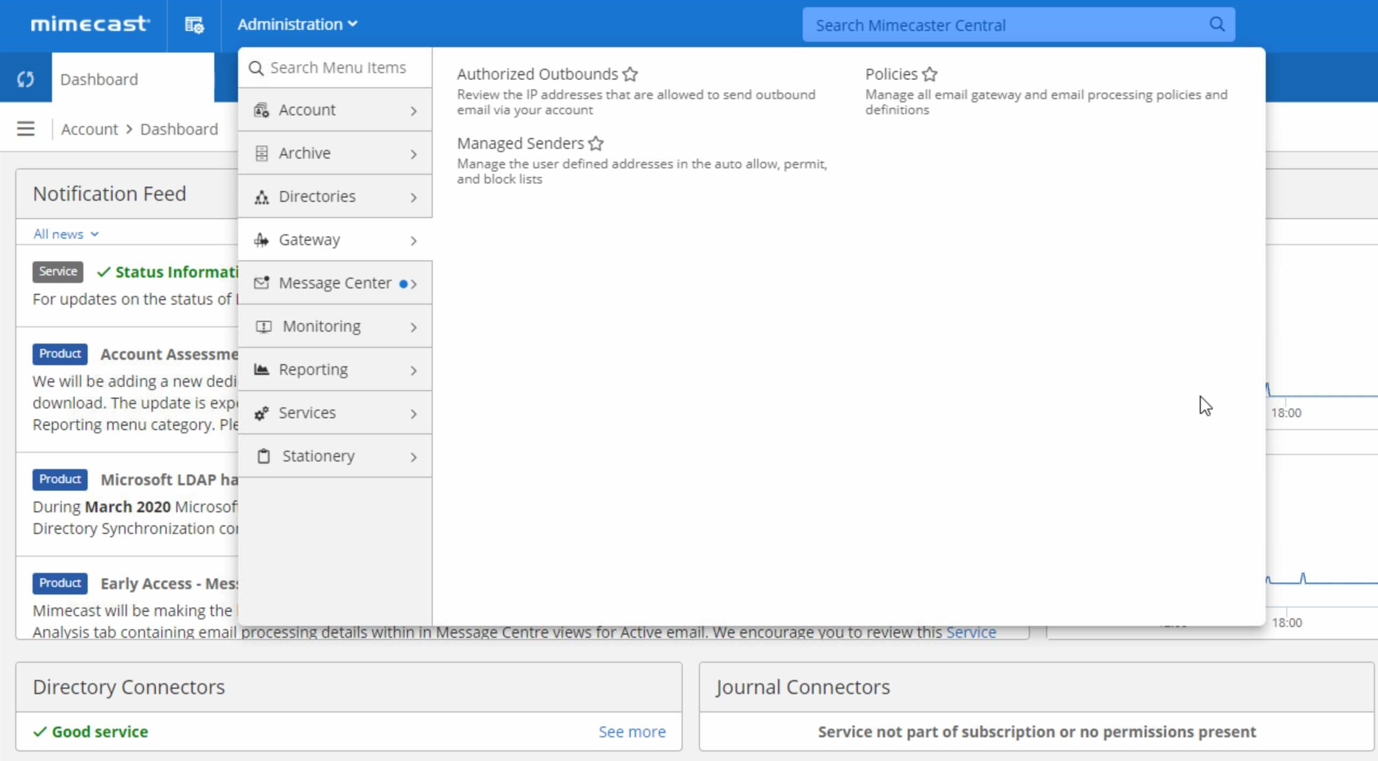Click the Services gears icon
The height and width of the screenshot is (761, 1378).
(x=262, y=413)
